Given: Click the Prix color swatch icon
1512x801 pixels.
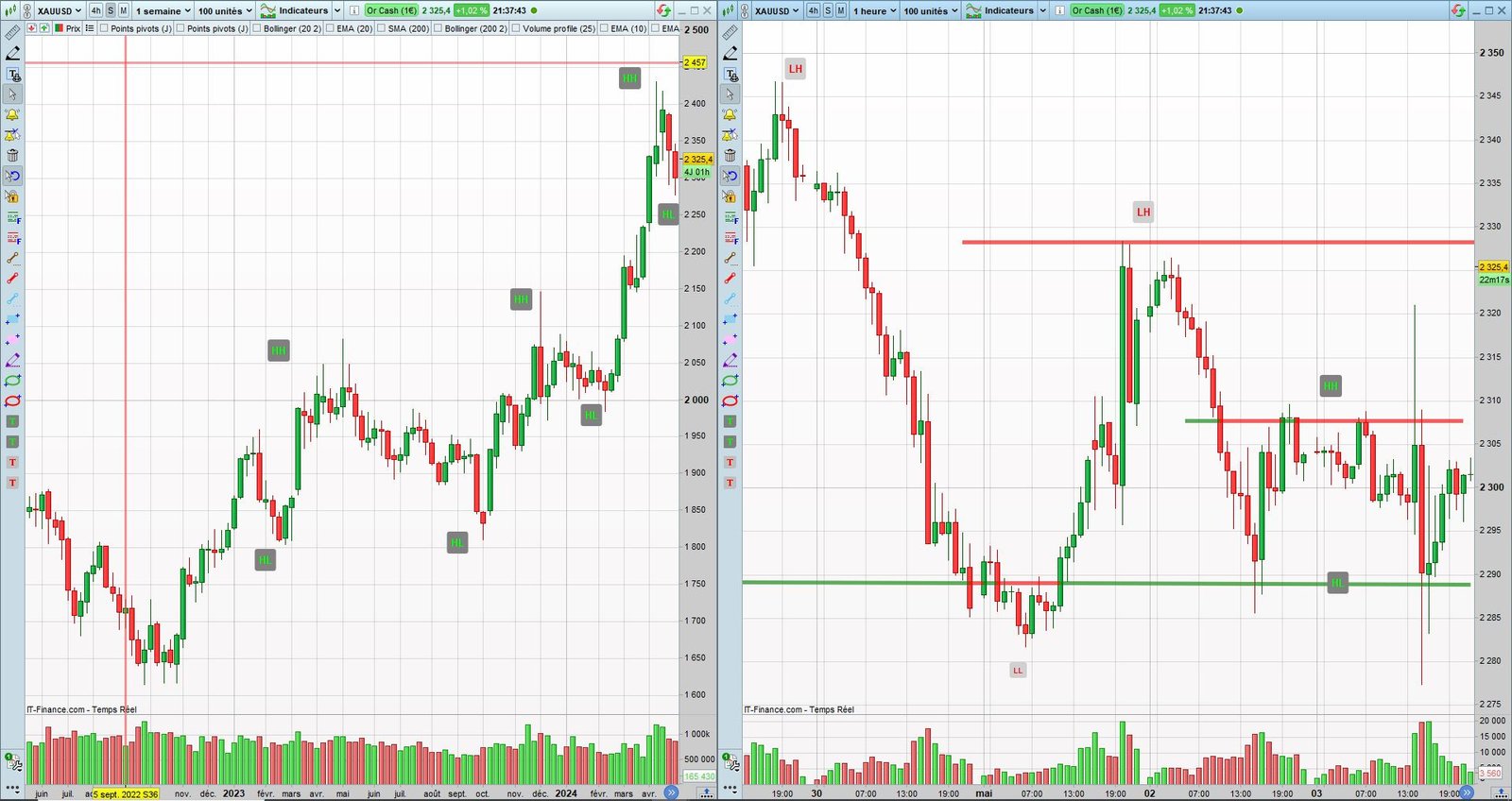Looking at the screenshot, I should click(x=59, y=28).
